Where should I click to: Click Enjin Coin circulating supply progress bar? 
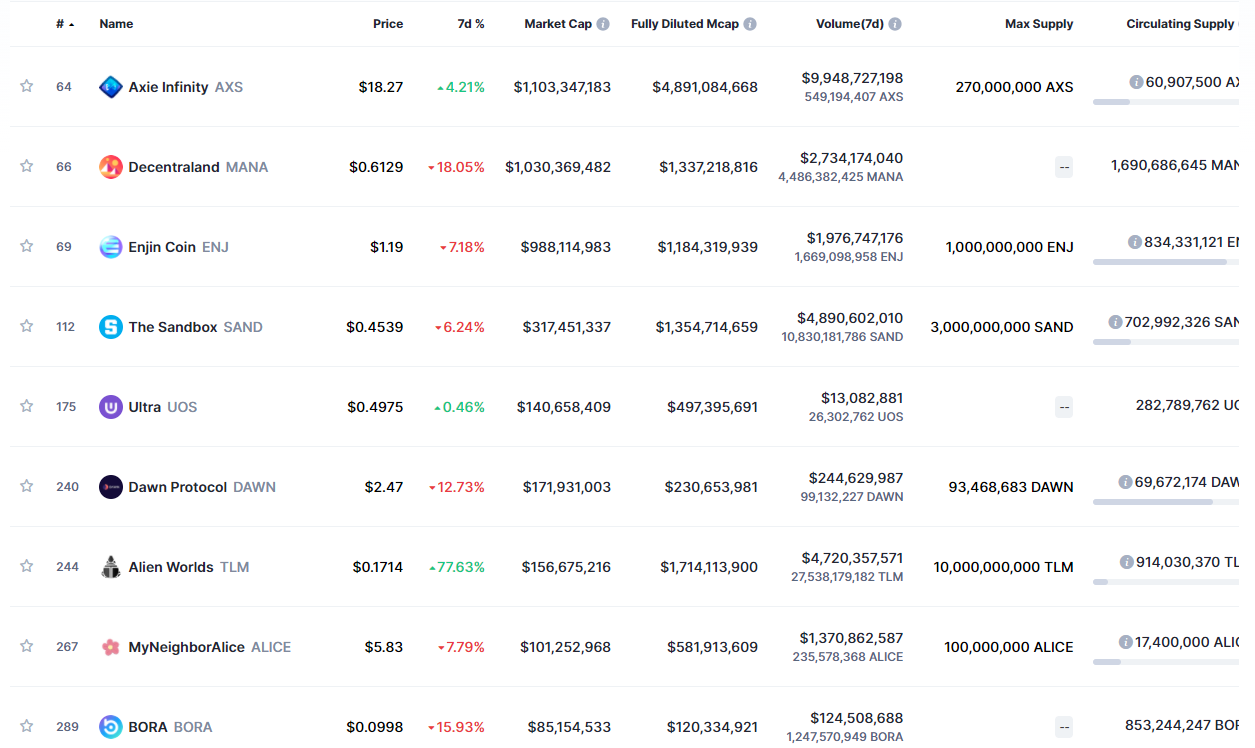coord(1166,262)
